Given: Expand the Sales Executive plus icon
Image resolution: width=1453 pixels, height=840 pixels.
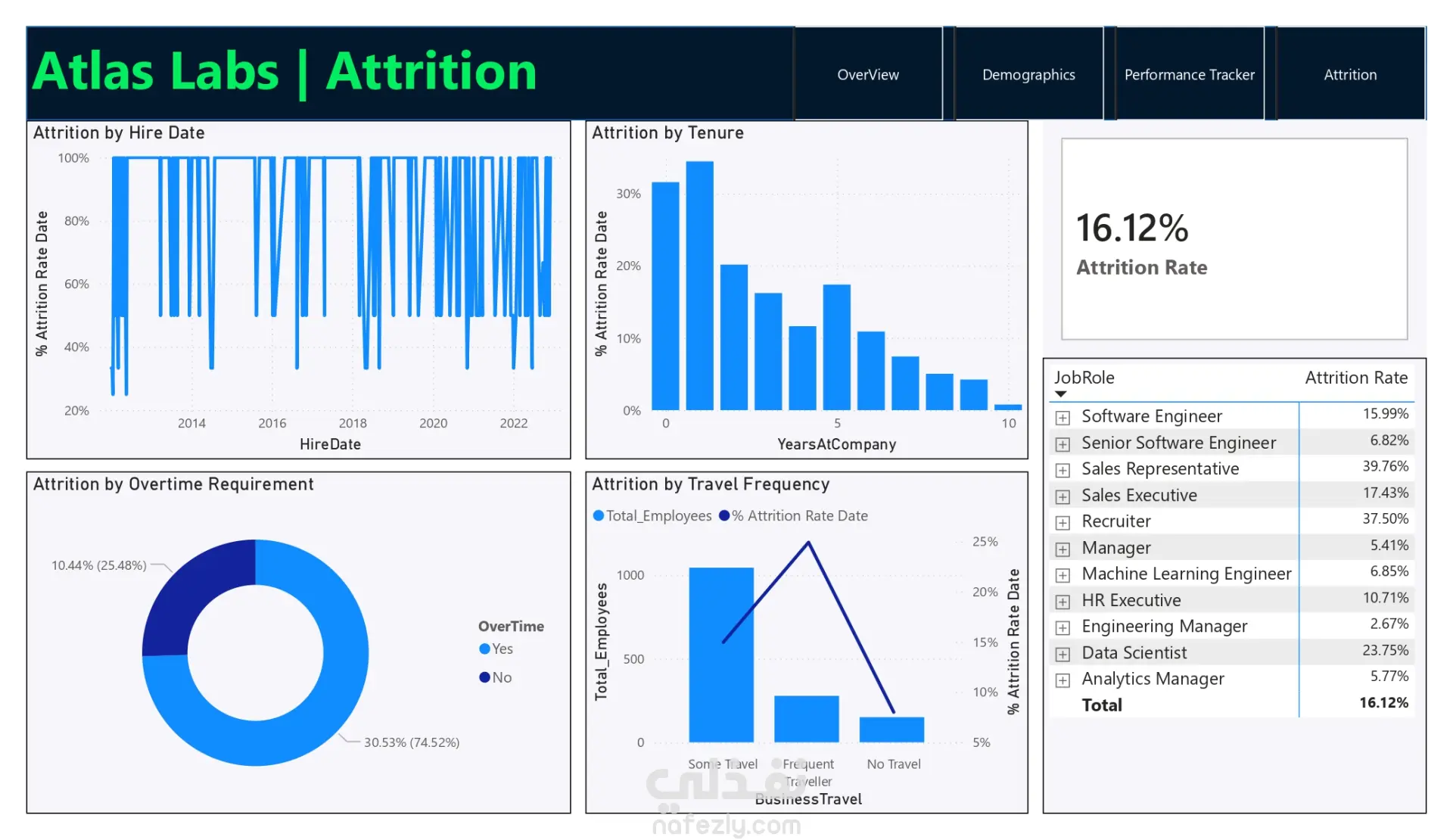Looking at the screenshot, I should 1063,497.
